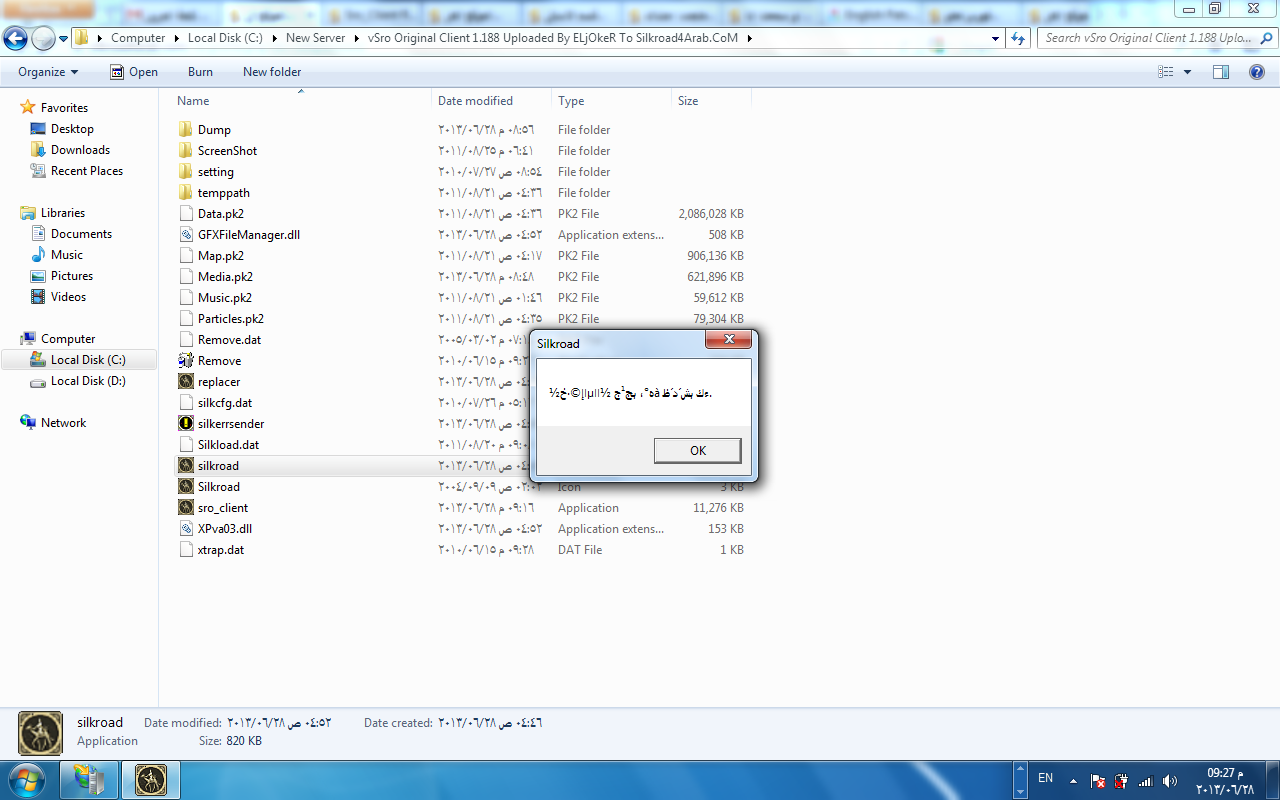Select the Particles.pk2 file icon

(x=186, y=318)
